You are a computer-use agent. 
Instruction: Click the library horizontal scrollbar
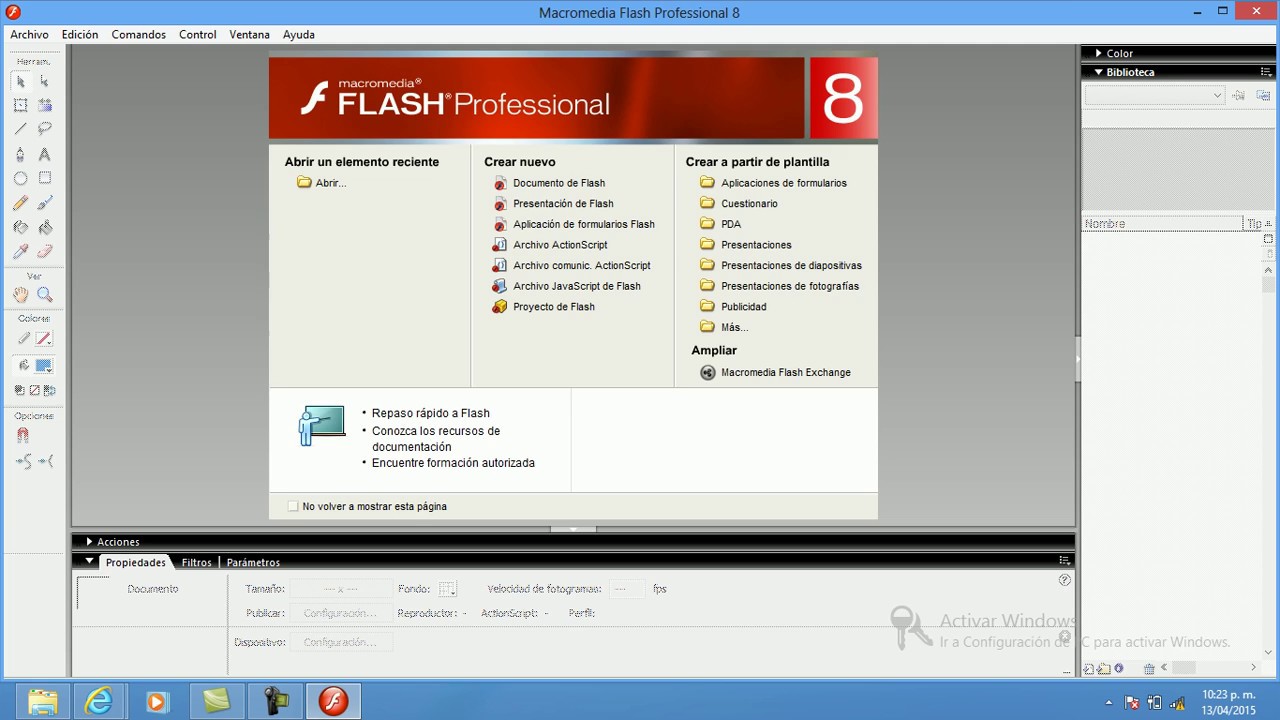1209,668
